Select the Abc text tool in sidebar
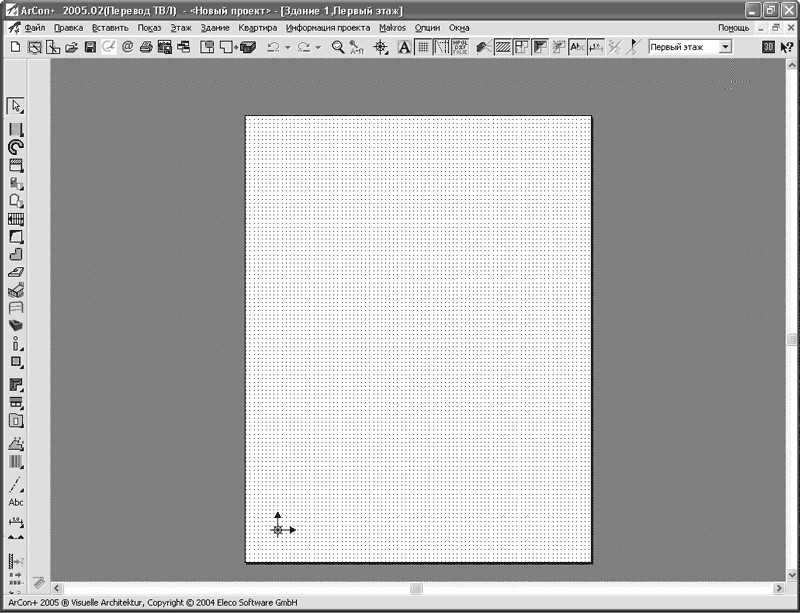Screen dimensions: 800x613 point(16,502)
